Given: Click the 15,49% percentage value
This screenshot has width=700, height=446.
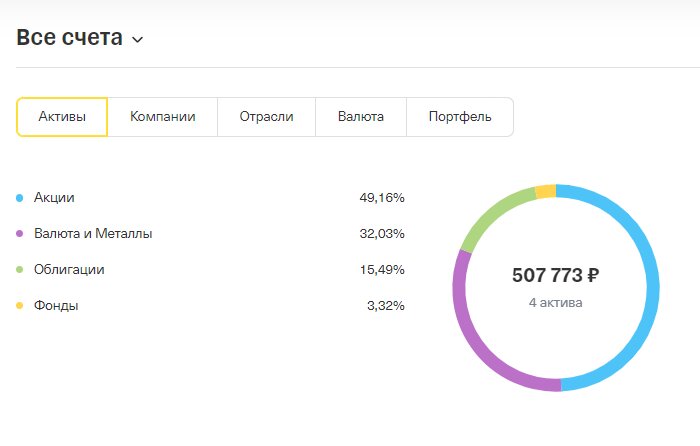Looking at the screenshot, I should coord(382,270).
